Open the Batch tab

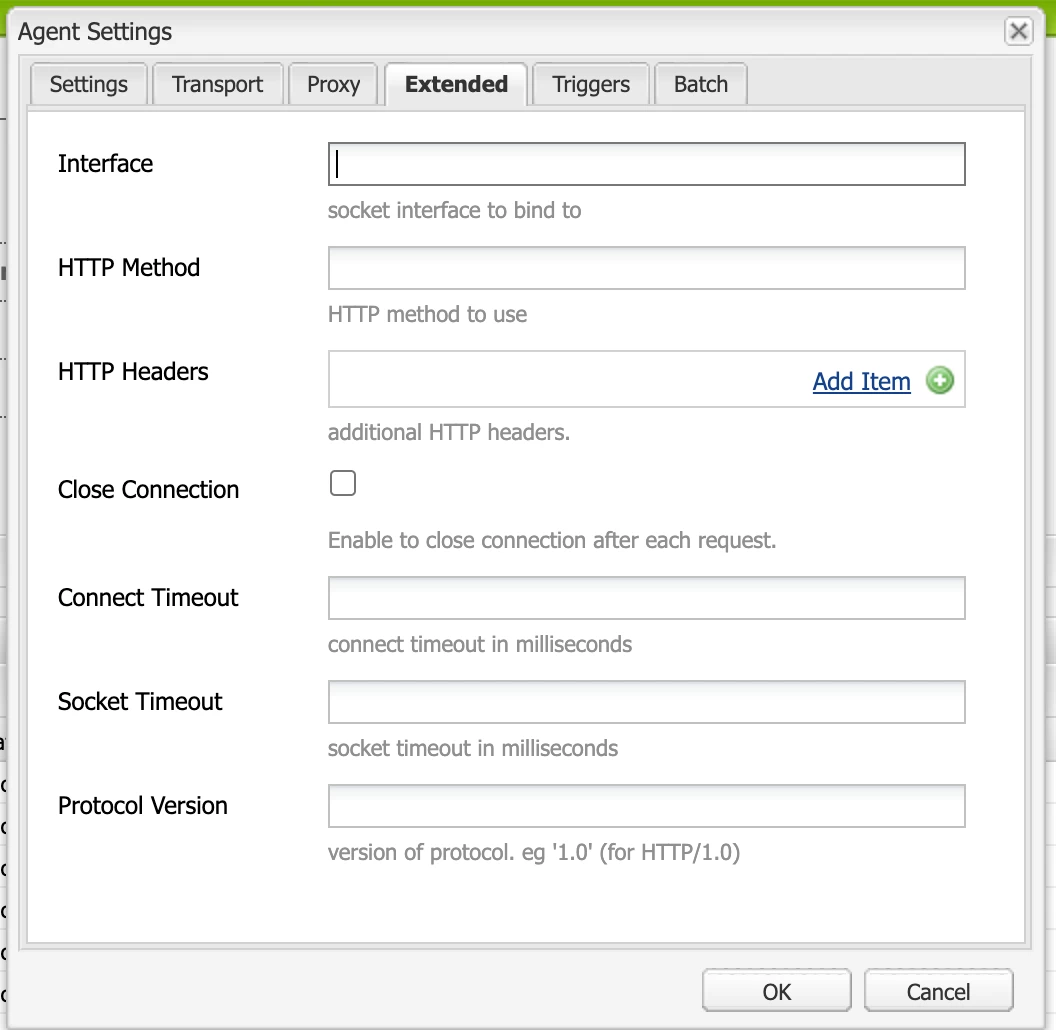700,84
